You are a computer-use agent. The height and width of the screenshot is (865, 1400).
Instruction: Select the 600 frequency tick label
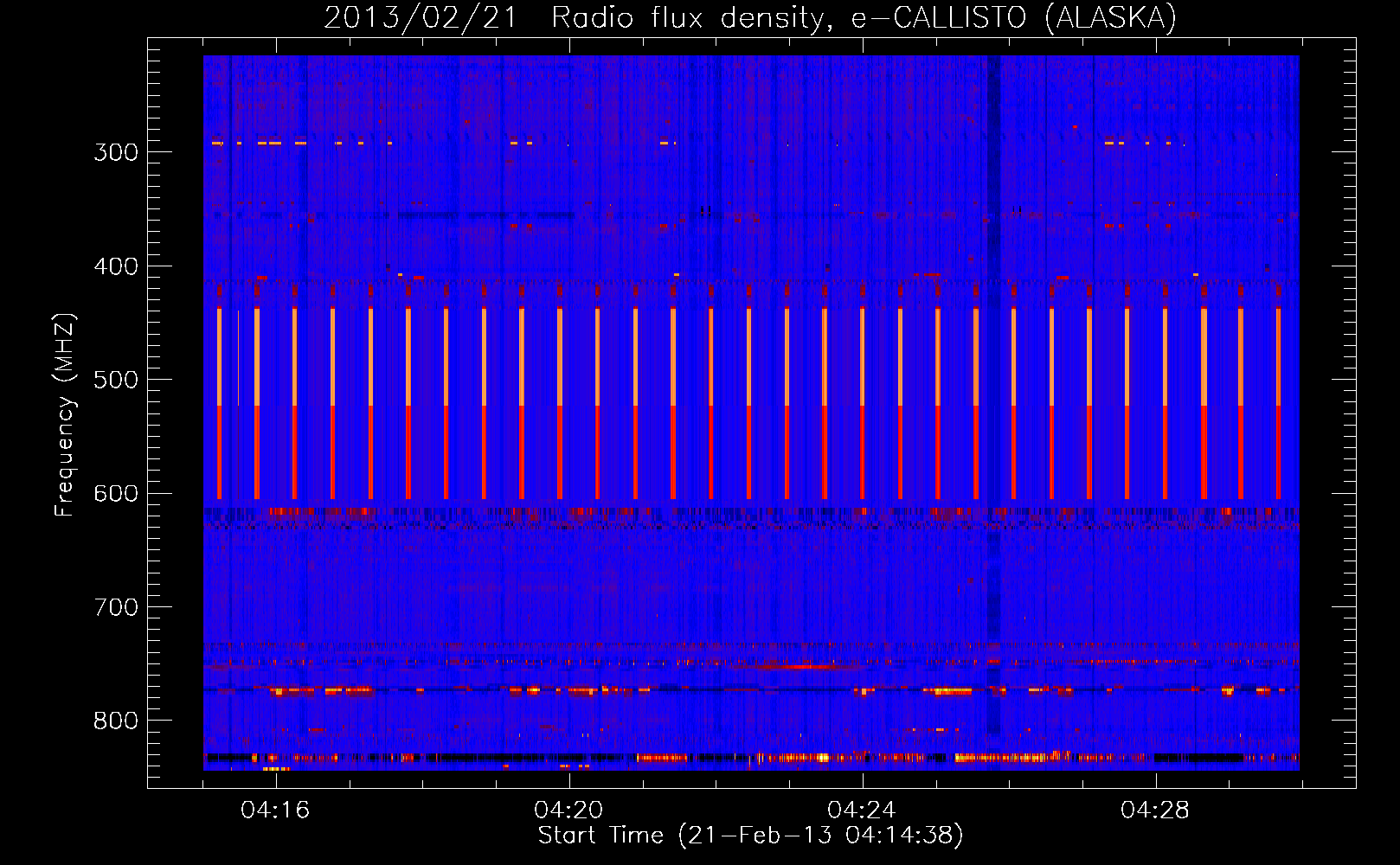coord(116,494)
